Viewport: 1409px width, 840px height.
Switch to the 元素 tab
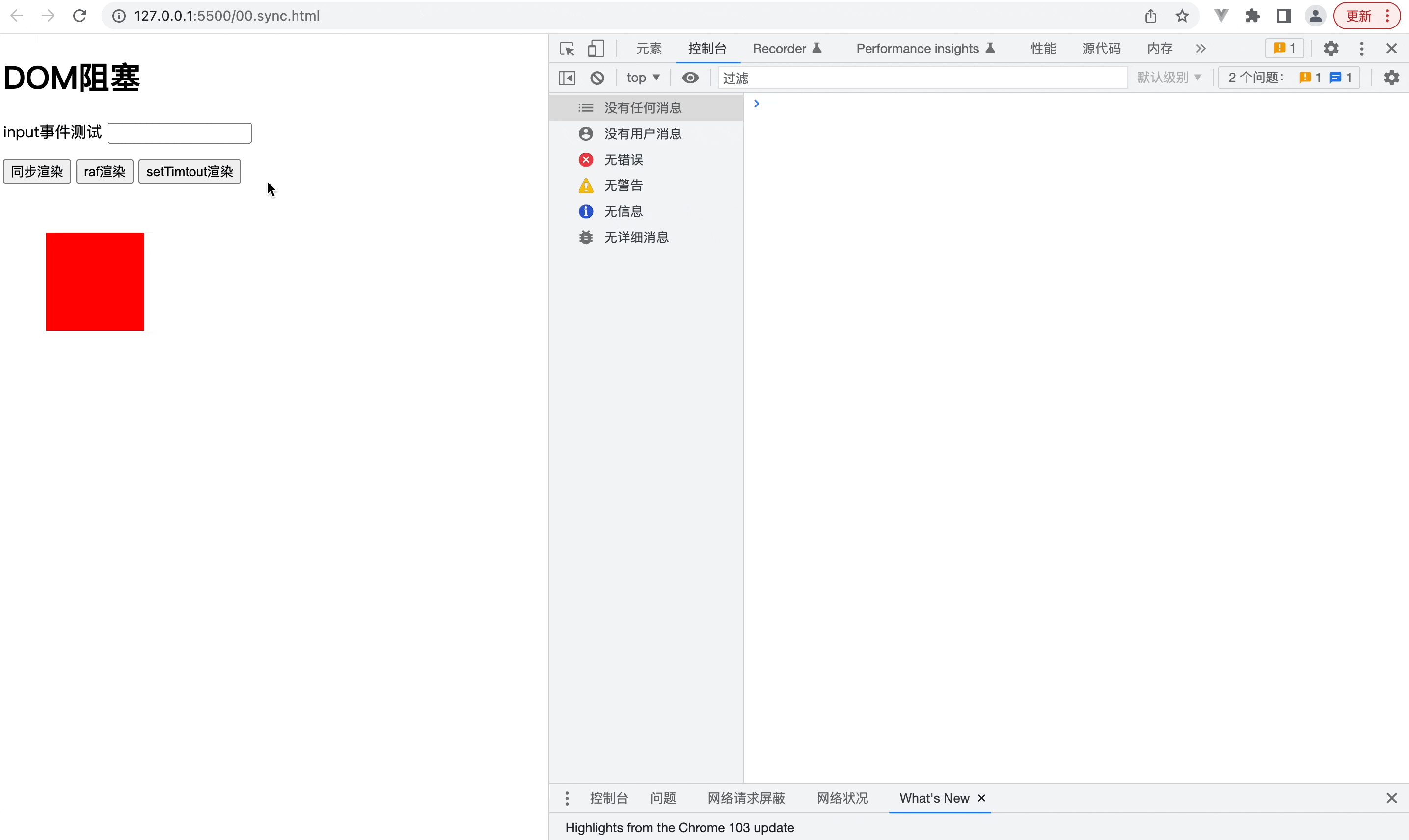coord(649,49)
